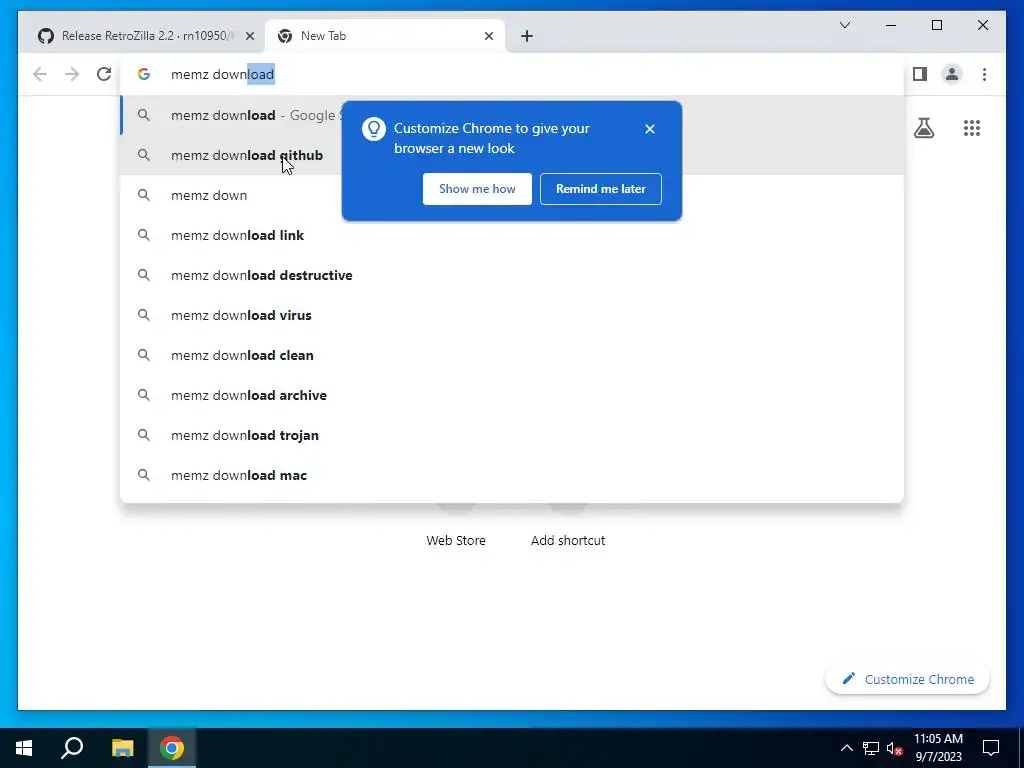Viewport: 1024px width, 768px height.
Task: Choose suggestion memz download mac
Action: (x=512, y=475)
